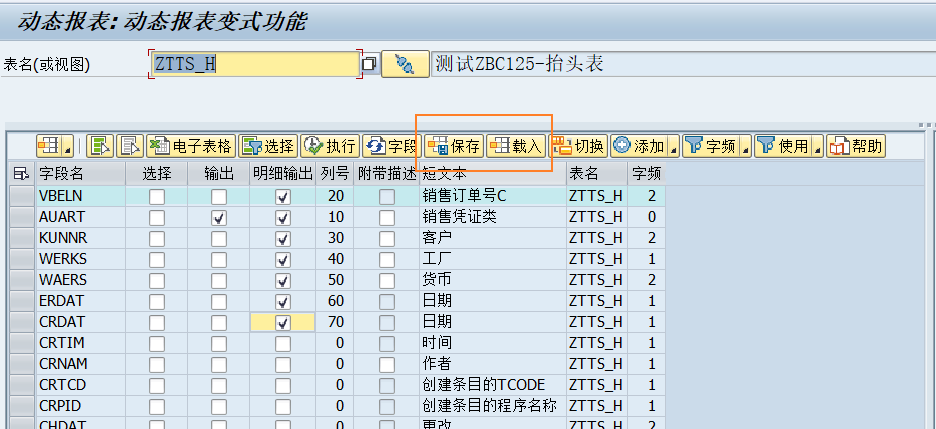Click column number 40 in the WERKS row
Image resolution: width=936 pixels, height=429 pixels.
coord(334,259)
